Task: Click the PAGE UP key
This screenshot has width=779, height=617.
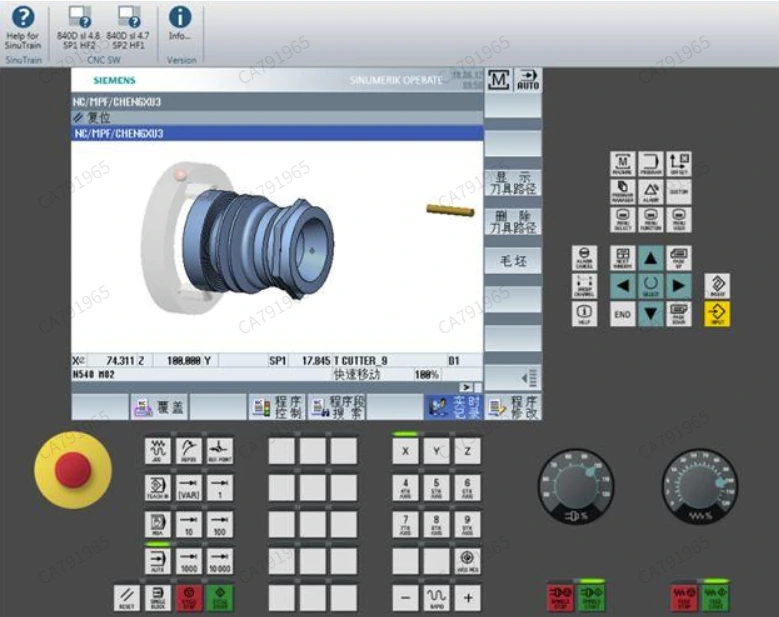Action: (x=679, y=258)
